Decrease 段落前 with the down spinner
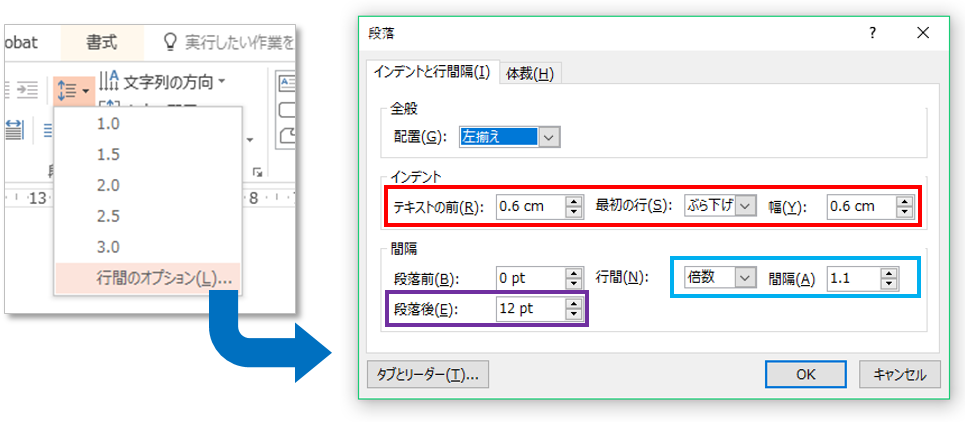965x422 pixels. tap(574, 284)
